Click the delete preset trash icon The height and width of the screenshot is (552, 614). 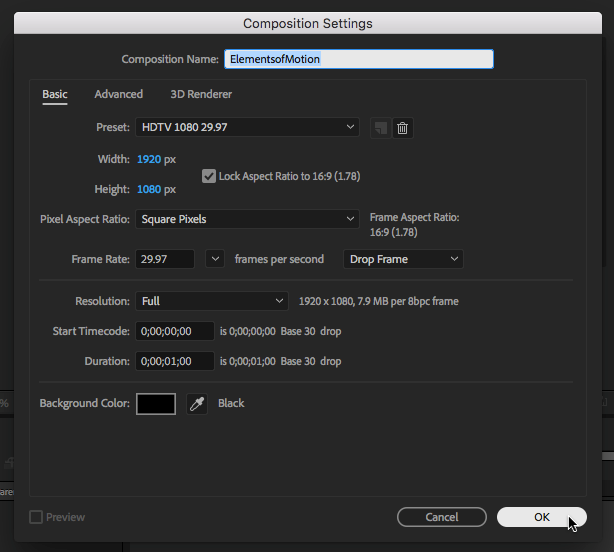(x=402, y=127)
